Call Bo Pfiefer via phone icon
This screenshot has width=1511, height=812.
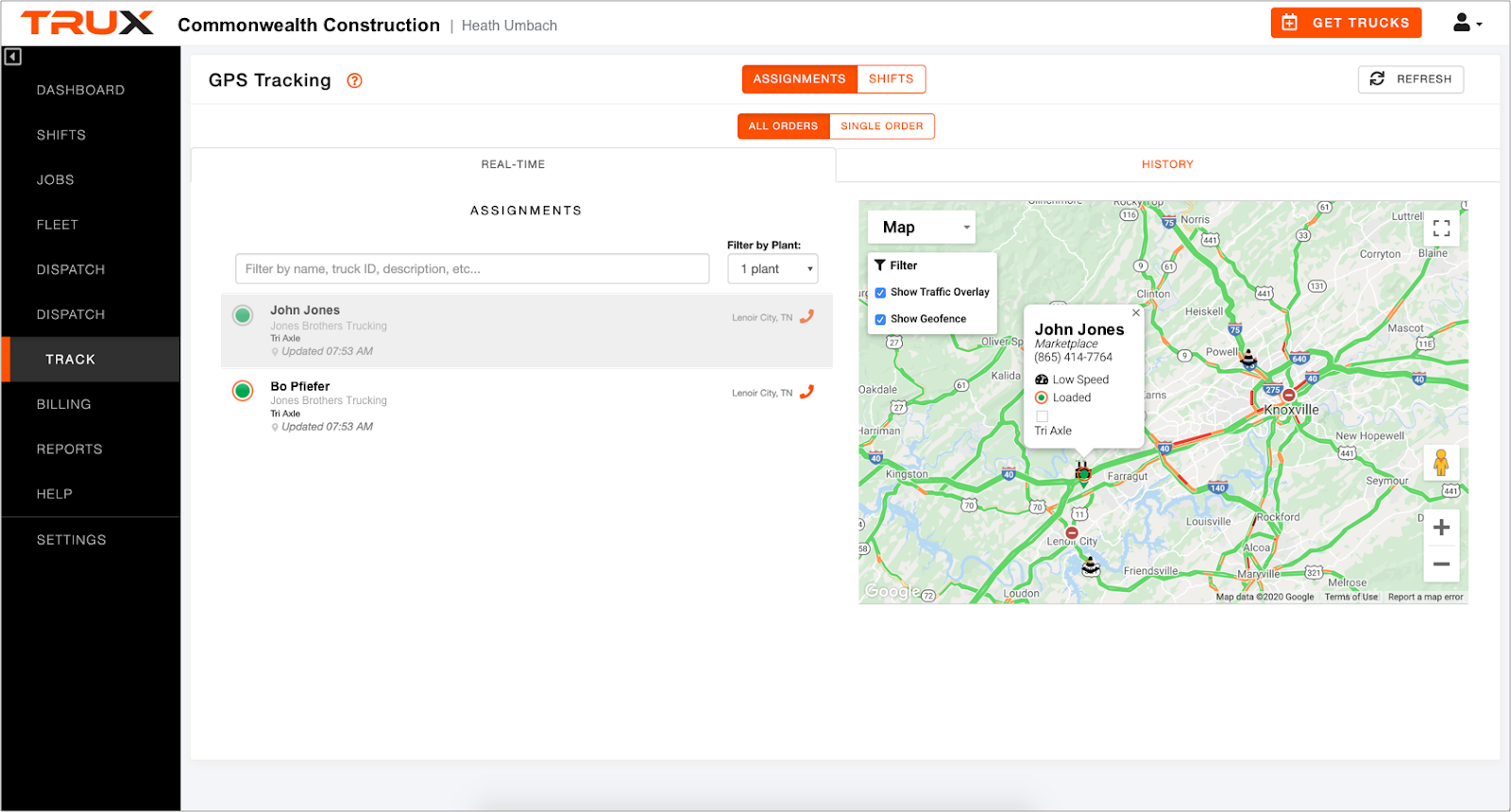click(806, 392)
